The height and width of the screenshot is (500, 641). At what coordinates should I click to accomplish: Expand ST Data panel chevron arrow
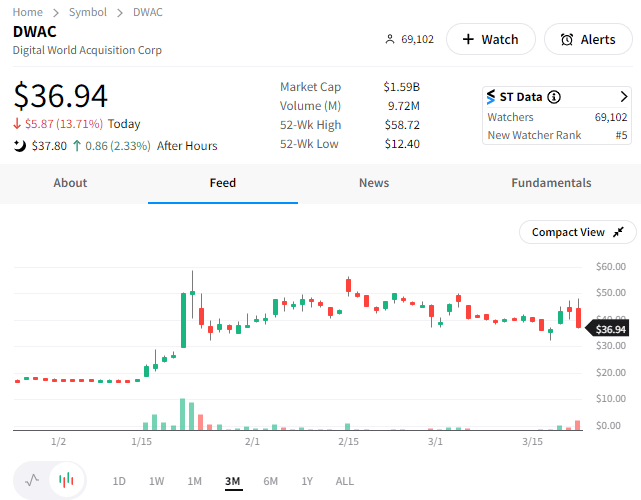coord(623,97)
